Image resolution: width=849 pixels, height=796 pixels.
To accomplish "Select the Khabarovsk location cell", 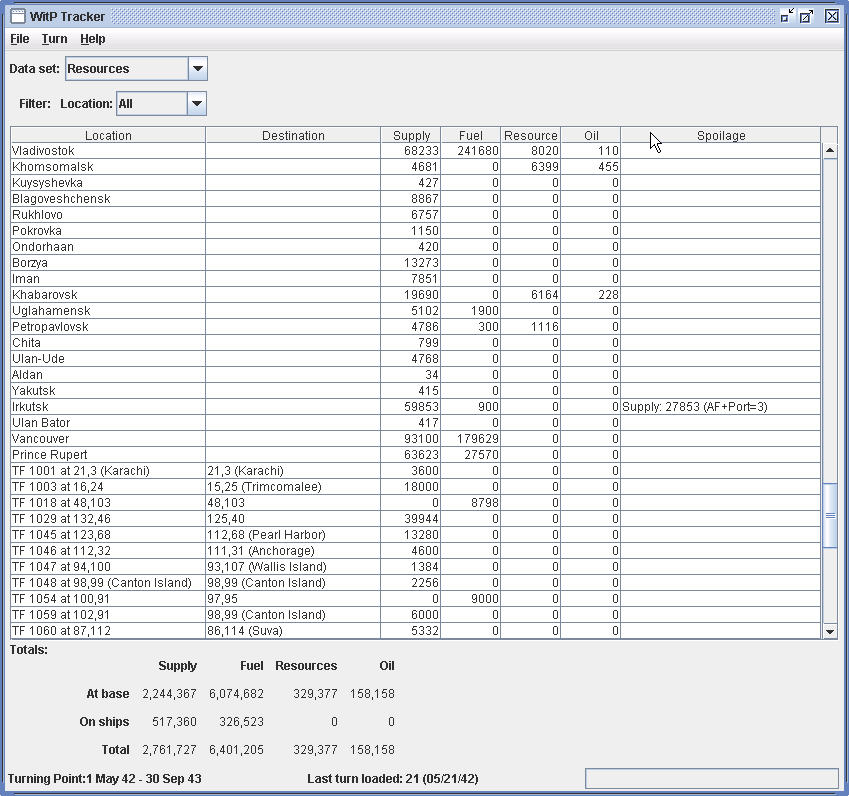I will (108, 295).
